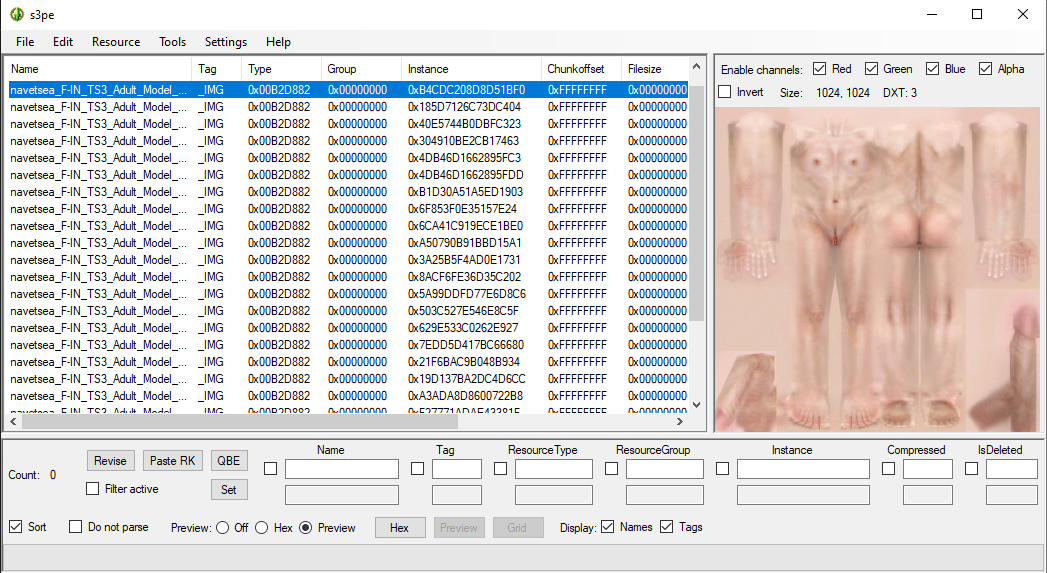
Task: Select the Preview Hex radio button
Action: 262,528
